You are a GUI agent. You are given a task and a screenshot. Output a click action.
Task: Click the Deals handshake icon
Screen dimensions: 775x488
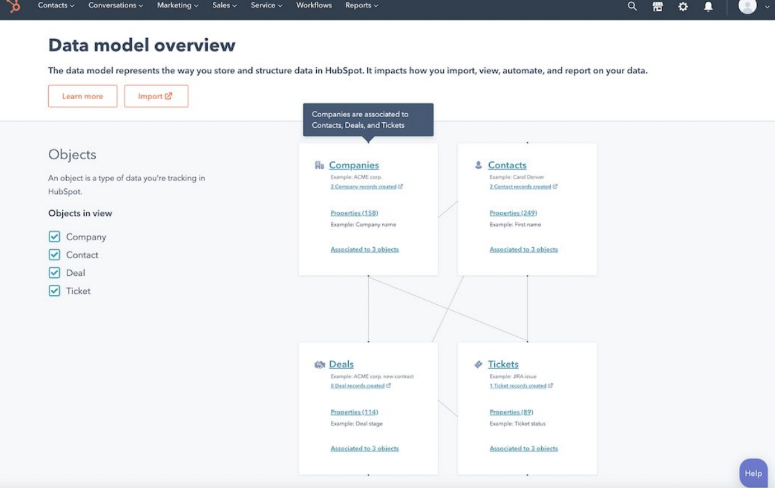pyautogui.click(x=319, y=364)
